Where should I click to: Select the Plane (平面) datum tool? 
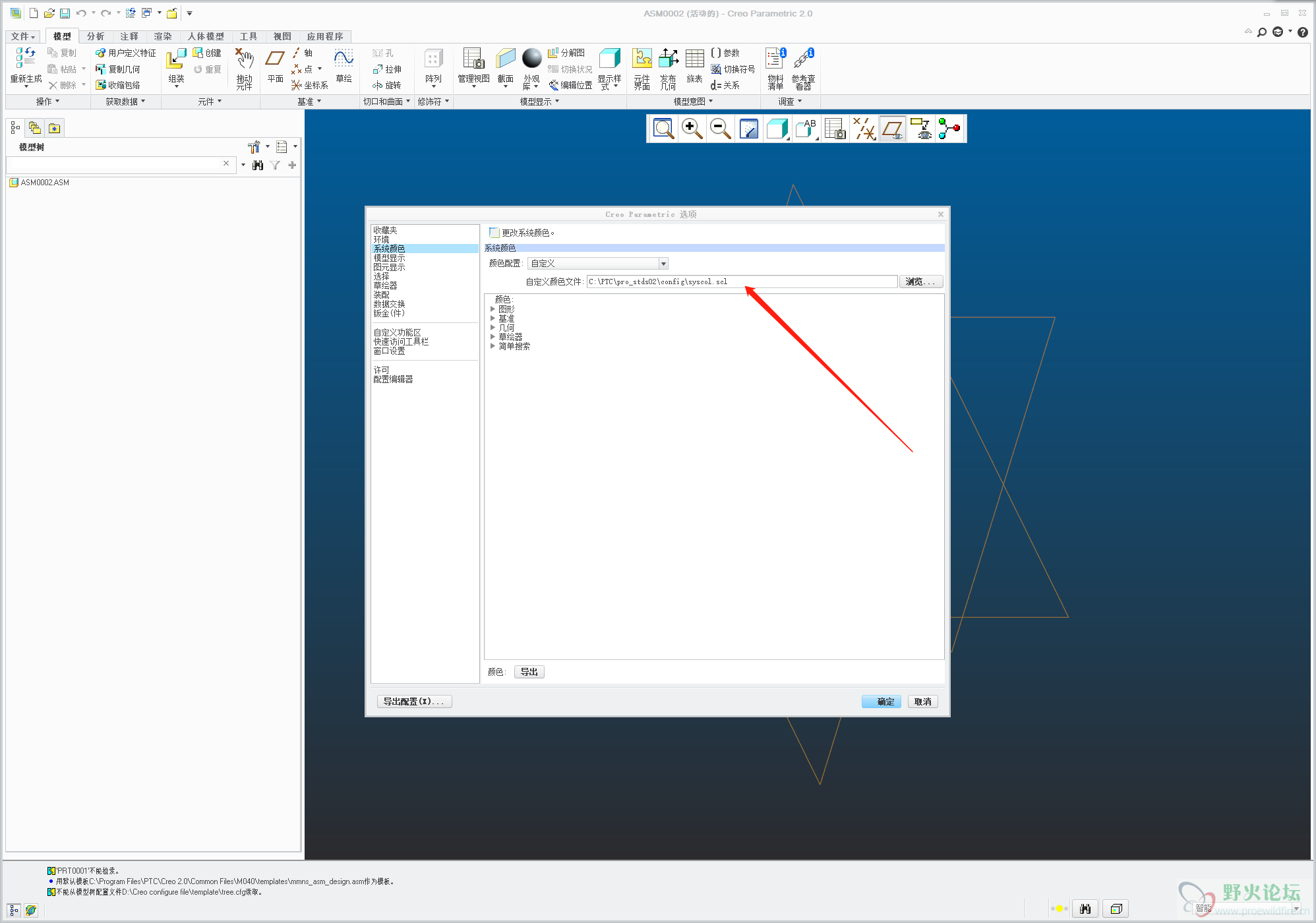[x=275, y=59]
